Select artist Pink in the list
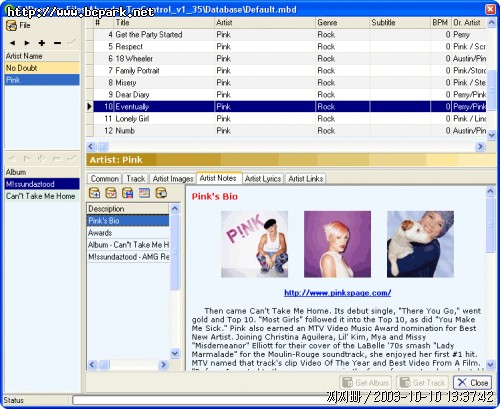 click(x=42, y=80)
